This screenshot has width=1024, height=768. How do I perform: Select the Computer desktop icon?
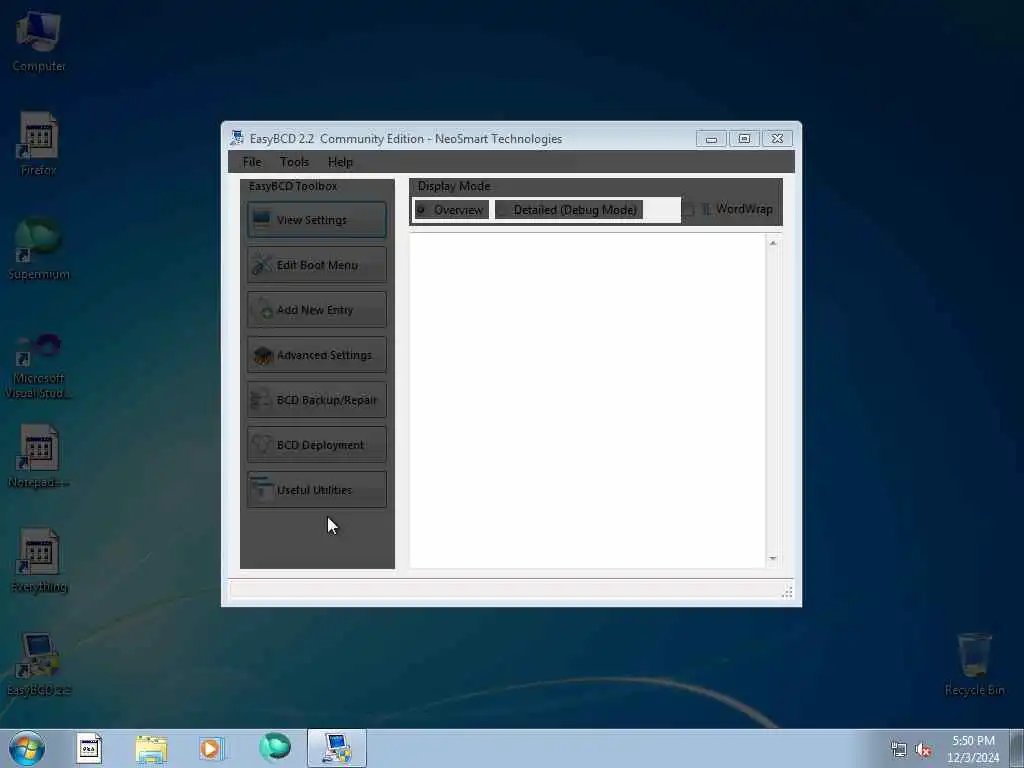(x=39, y=42)
